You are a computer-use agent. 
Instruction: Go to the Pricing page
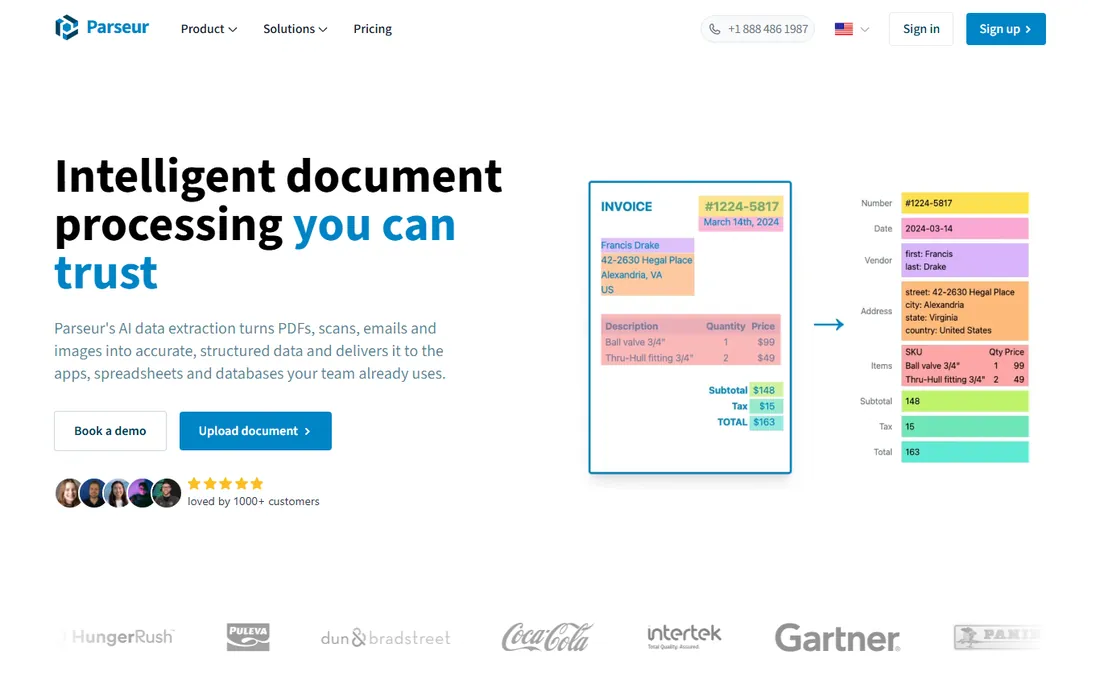[x=373, y=29]
